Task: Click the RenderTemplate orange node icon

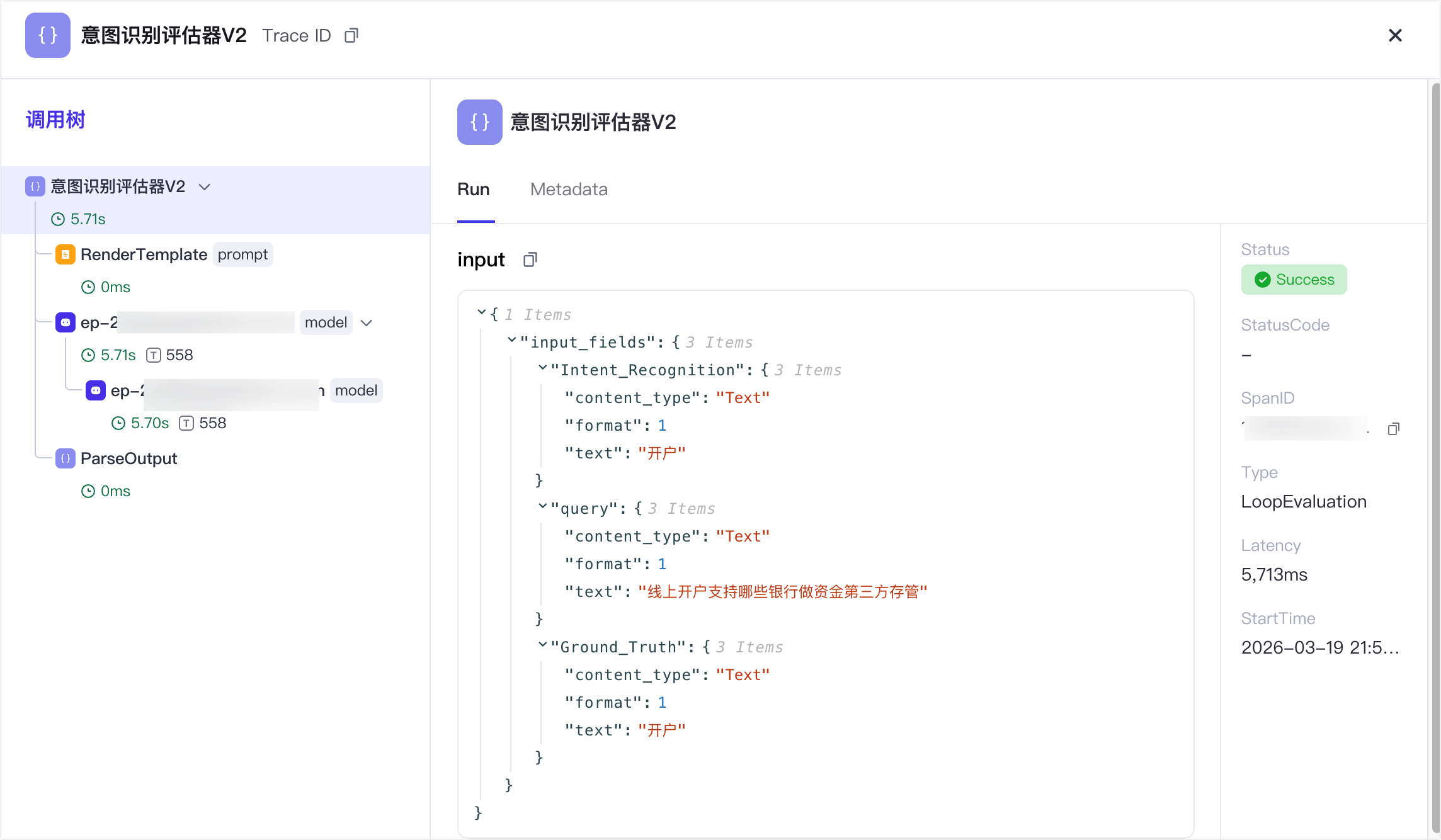Action: point(65,254)
